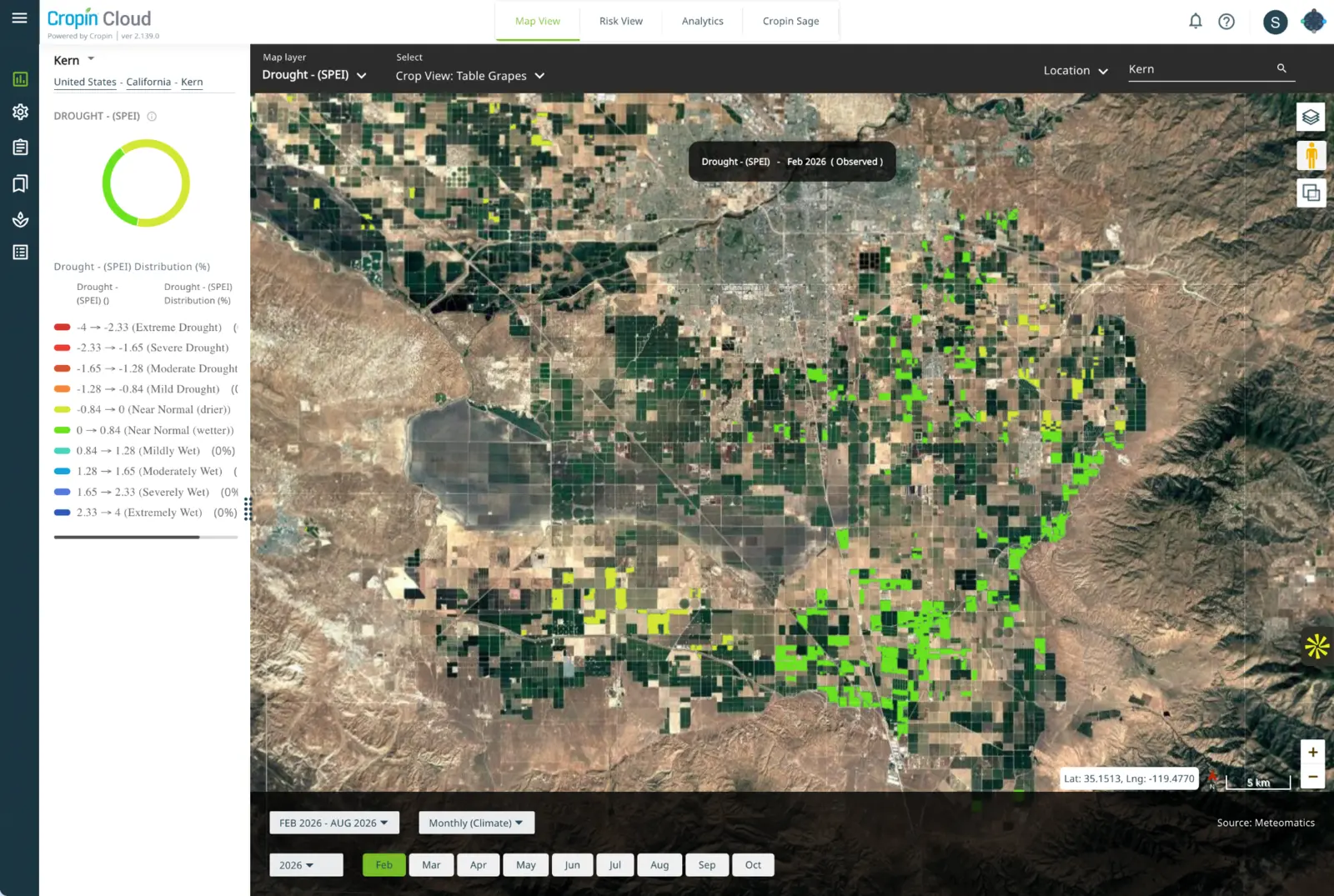Open the Monthly (Climate) dropdown
1334x896 pixels.
(x=476, y=823)
